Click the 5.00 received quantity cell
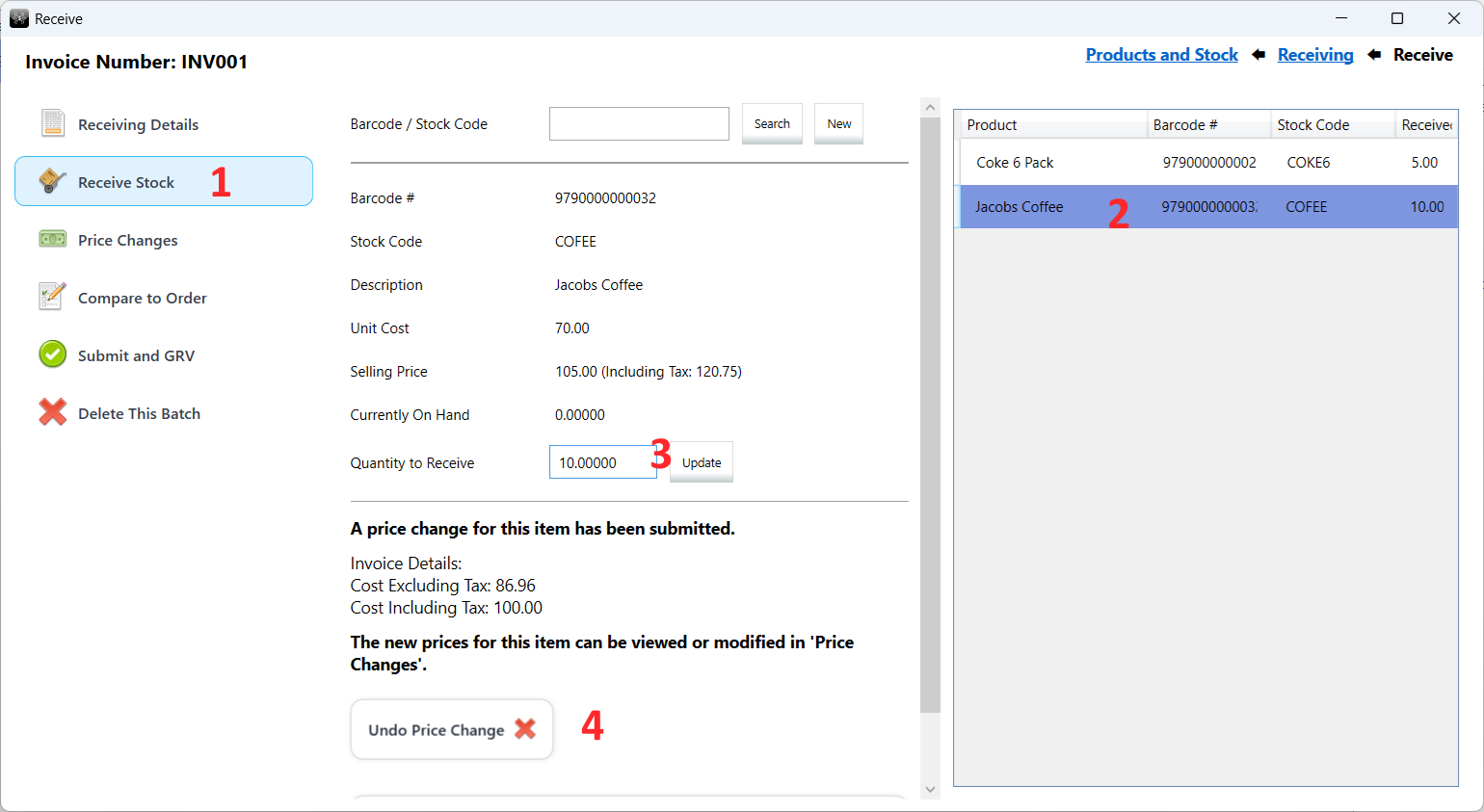Viewport: 1484px width, 812px height. point(1424,163)
